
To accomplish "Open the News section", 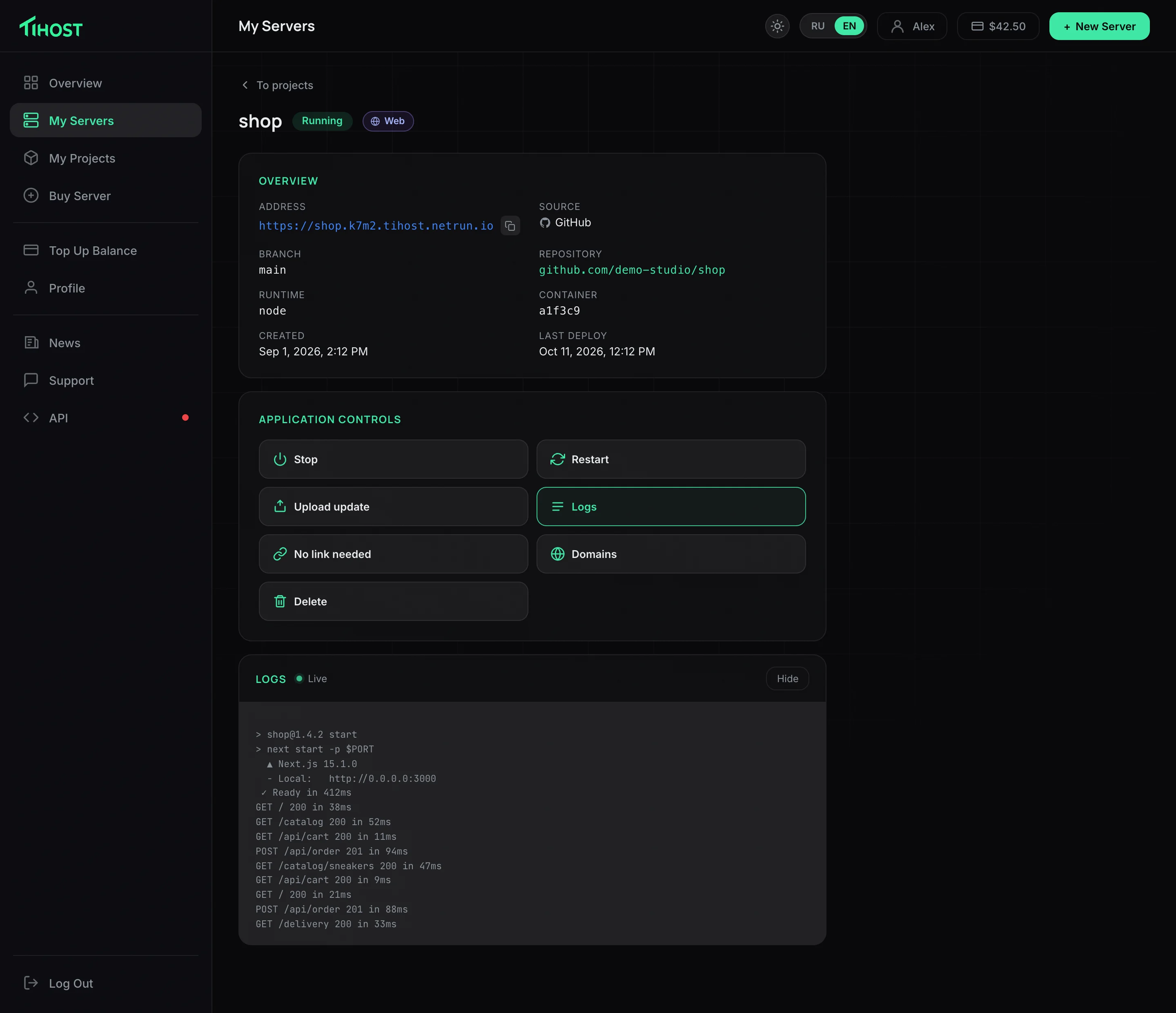I will point(106,343).
